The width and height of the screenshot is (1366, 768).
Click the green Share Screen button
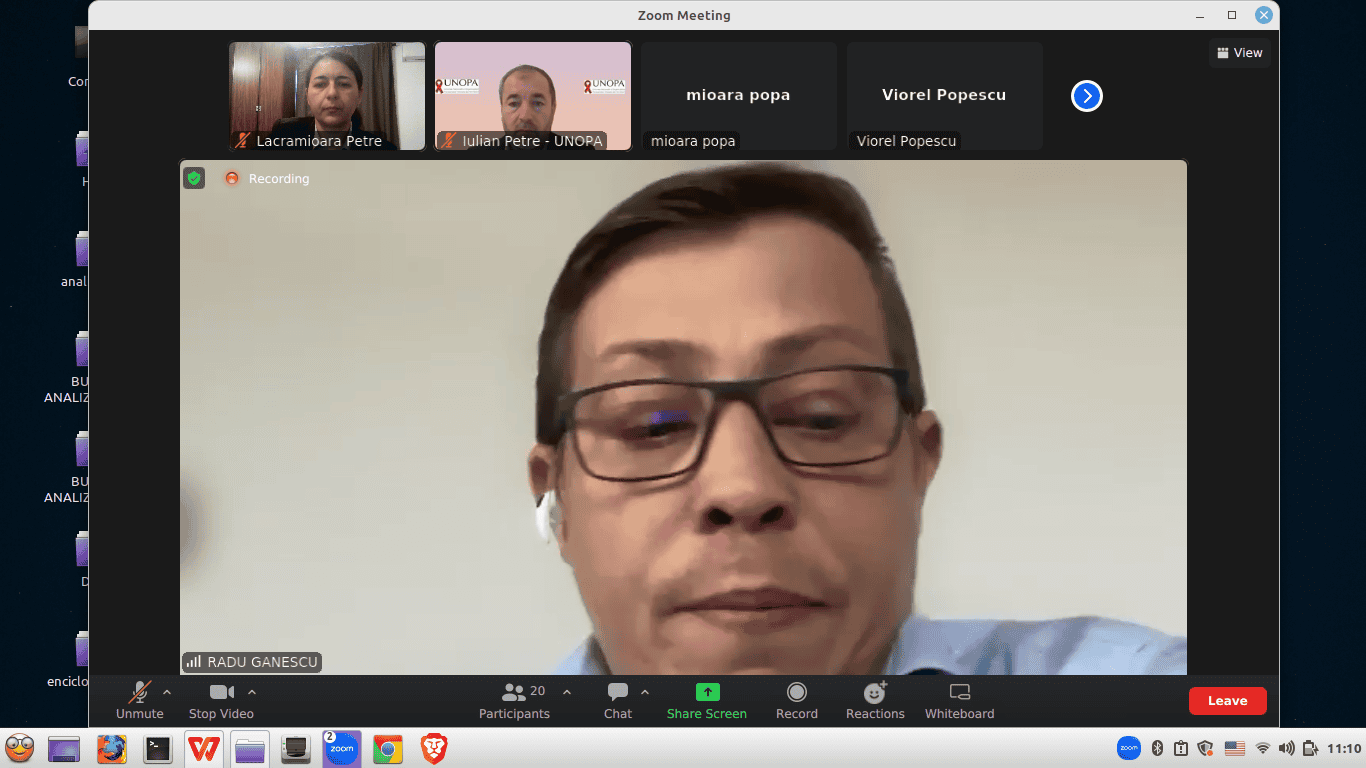(x=707, y=701)
